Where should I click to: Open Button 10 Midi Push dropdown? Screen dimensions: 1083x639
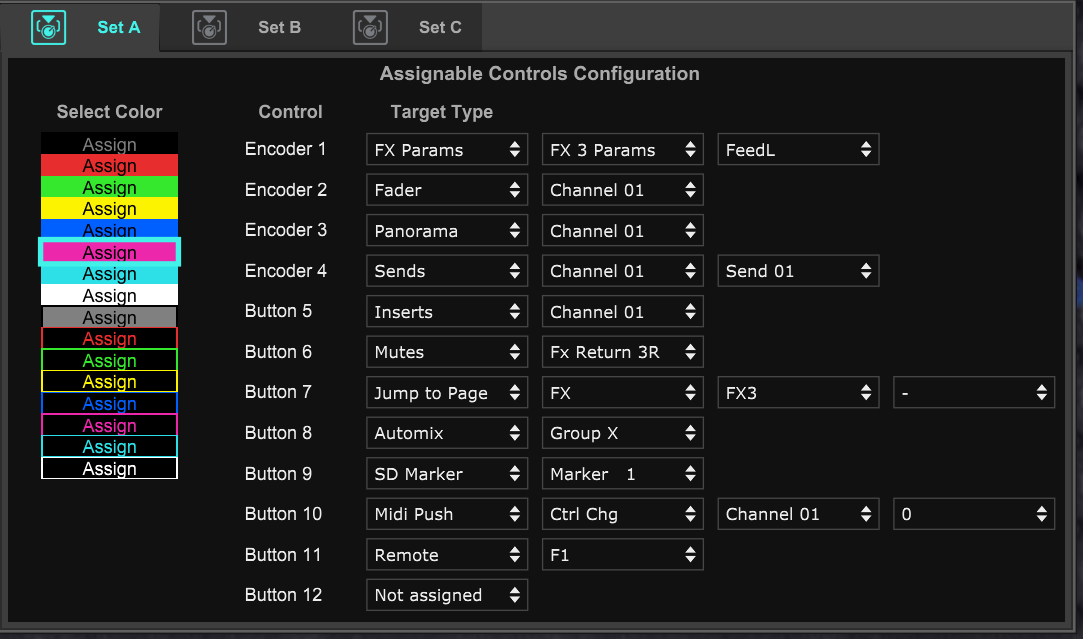click(447, 514)
